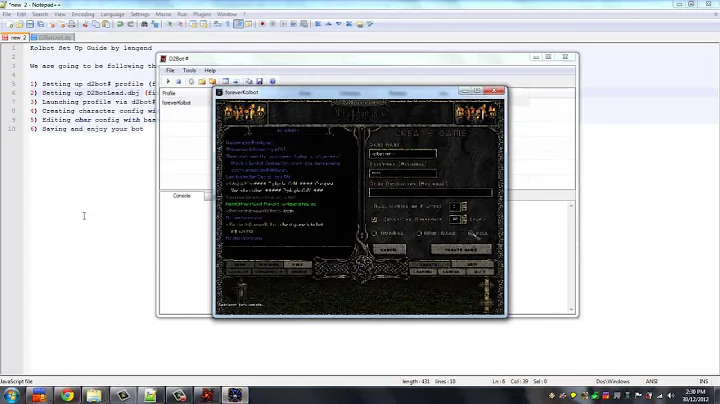Click the D2Bot console vertical scrollbar

[571, 257]
